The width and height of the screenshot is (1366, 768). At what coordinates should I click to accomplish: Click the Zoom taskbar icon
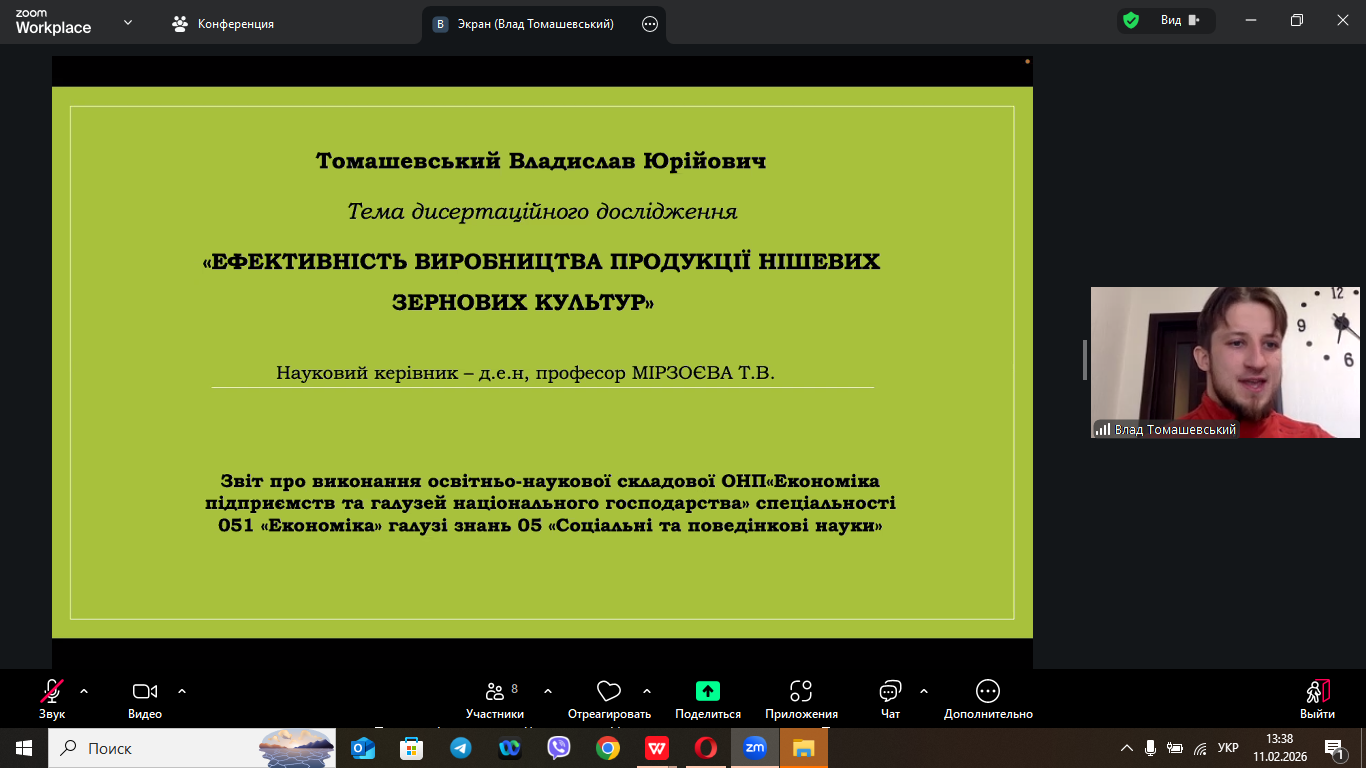[754, 748]
